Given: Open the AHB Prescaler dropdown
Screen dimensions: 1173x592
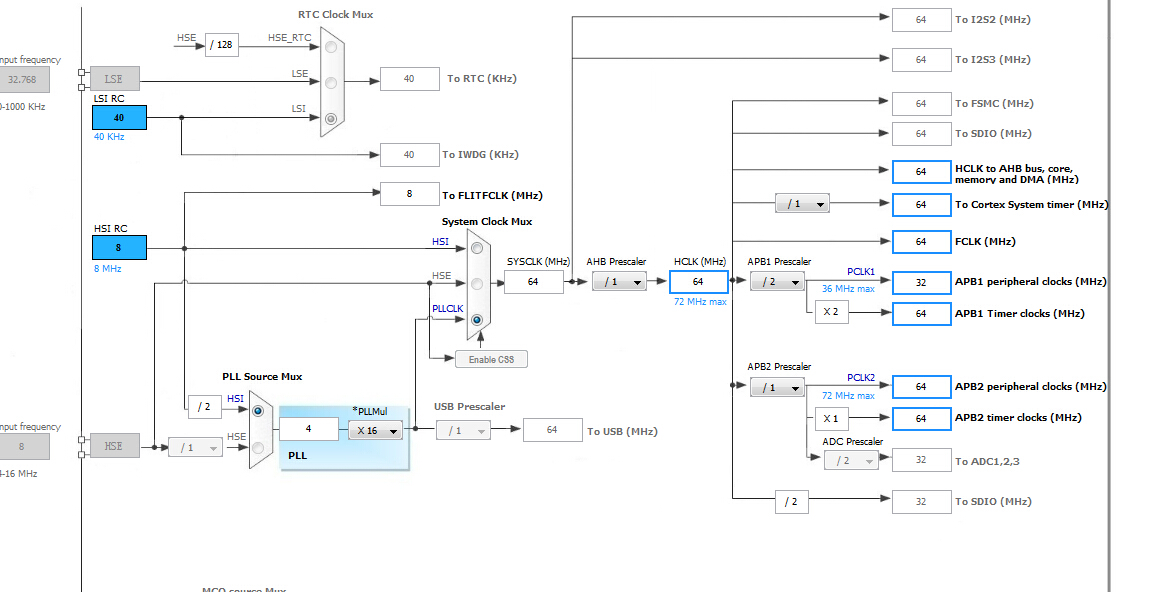Looking at the screenshot, I should pos(619,281).
